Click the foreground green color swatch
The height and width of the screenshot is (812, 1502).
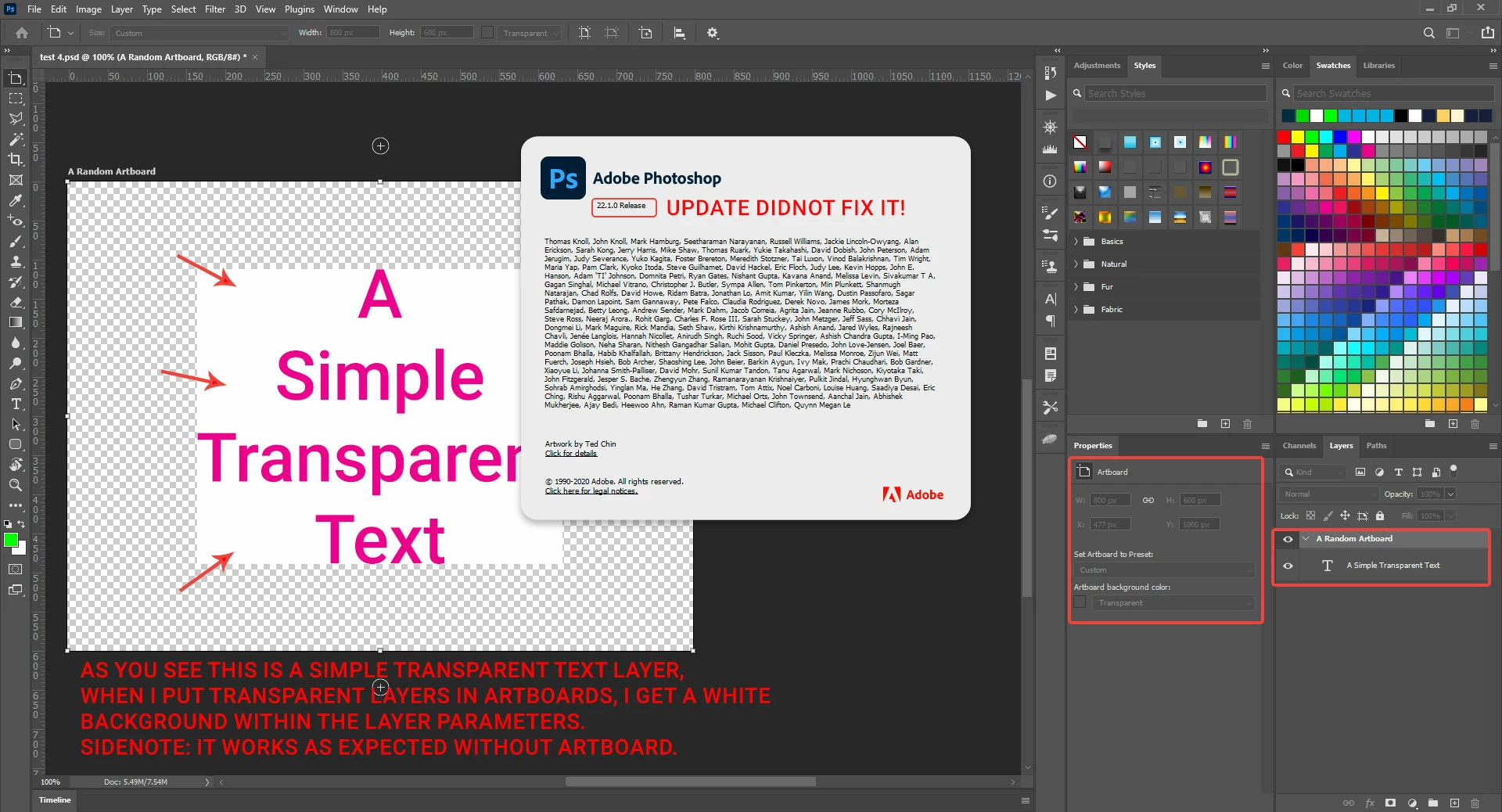click(x=11, y=540)
